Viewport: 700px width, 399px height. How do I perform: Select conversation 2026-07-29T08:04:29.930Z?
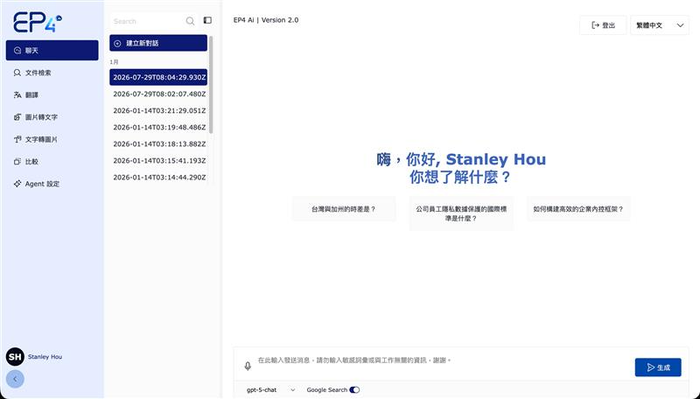[x=158, y=77]
